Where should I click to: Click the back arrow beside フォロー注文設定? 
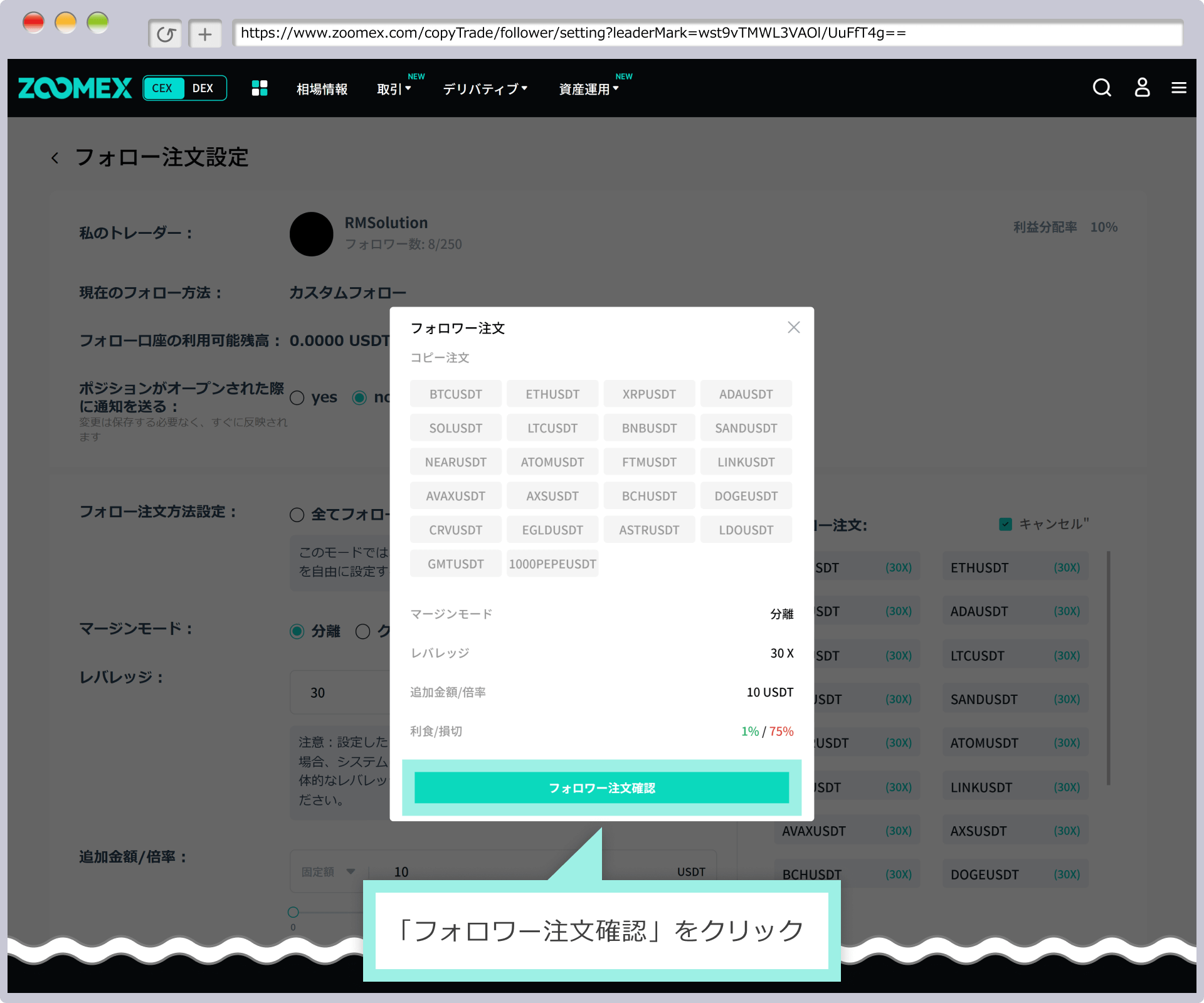coord(55,158)
